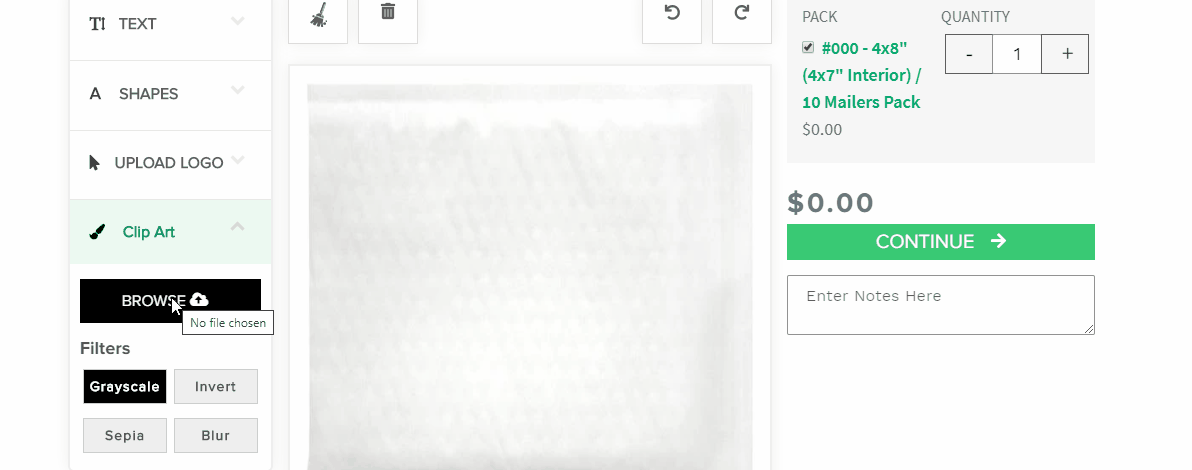Click the Shapes letter A icon
The height and width of the screenshot is (470, 1192).
click(95, 94)
